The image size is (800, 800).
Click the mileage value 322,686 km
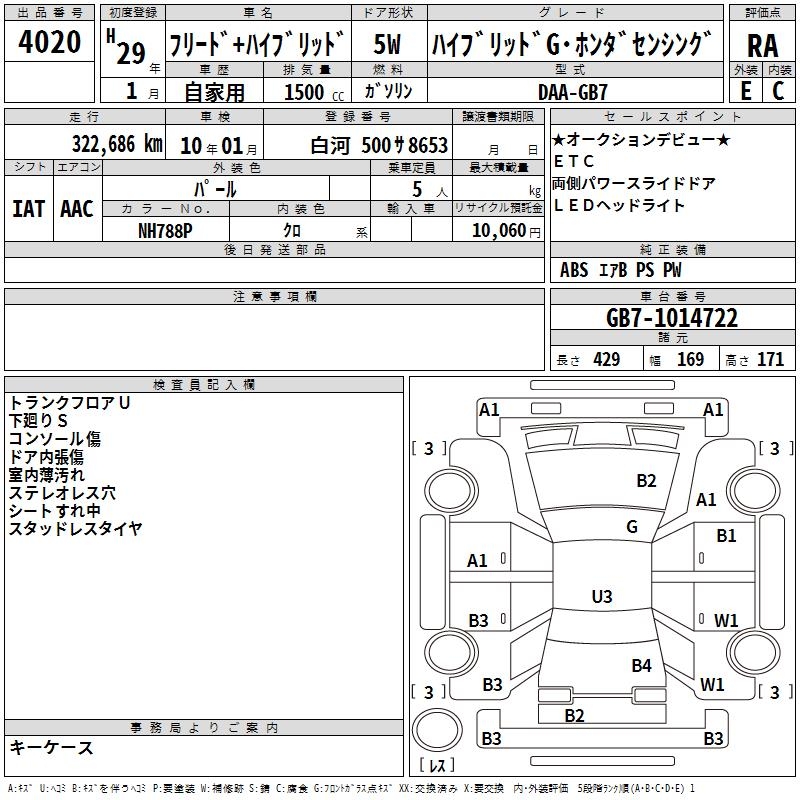117,144
